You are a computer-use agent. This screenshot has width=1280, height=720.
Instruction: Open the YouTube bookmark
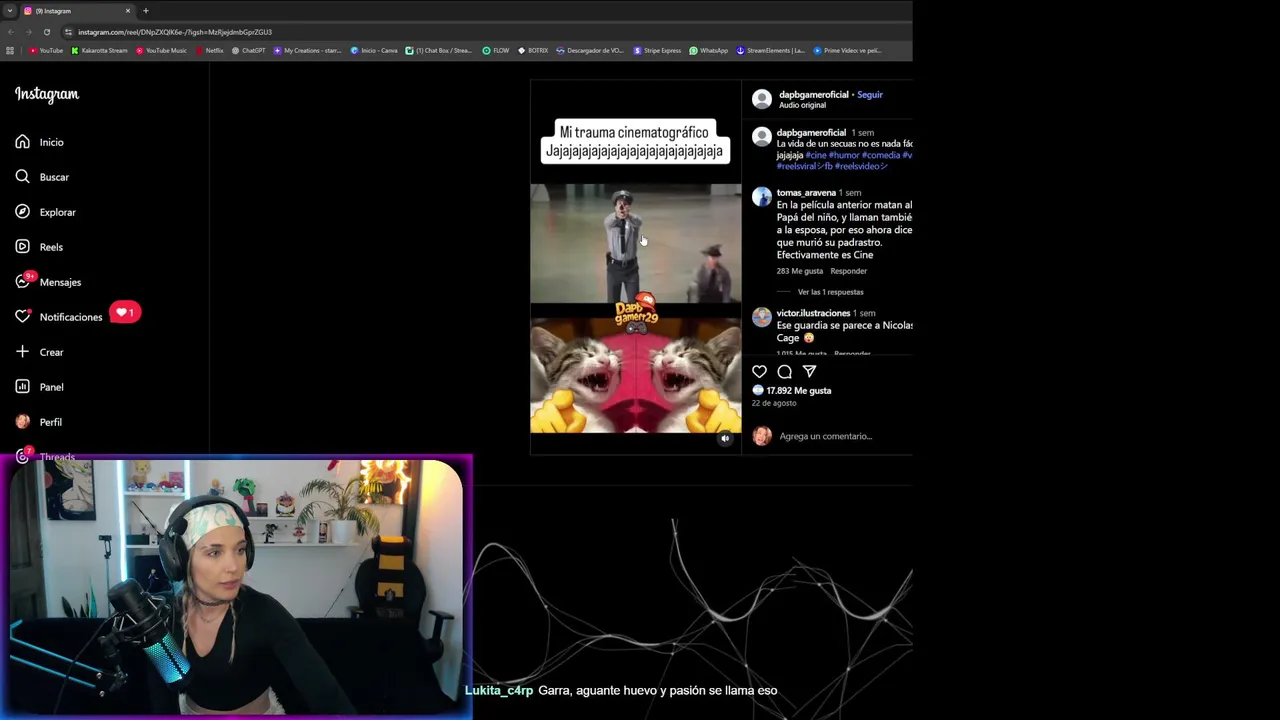46,50
